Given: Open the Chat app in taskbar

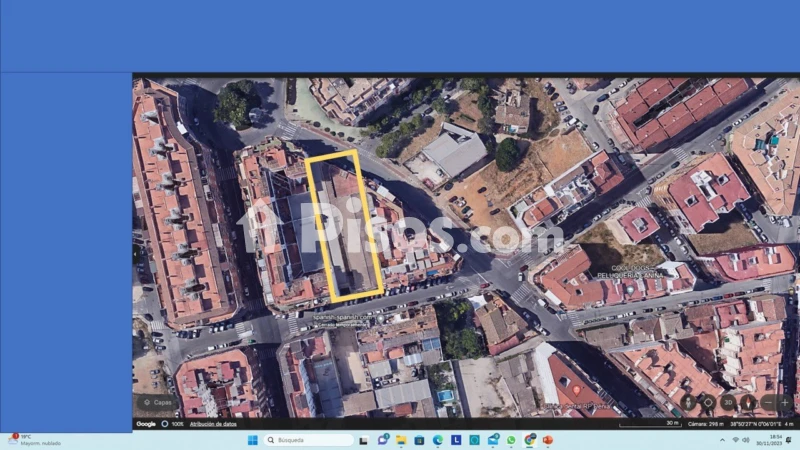Looking at the screenshot, I should click(382, 440).
